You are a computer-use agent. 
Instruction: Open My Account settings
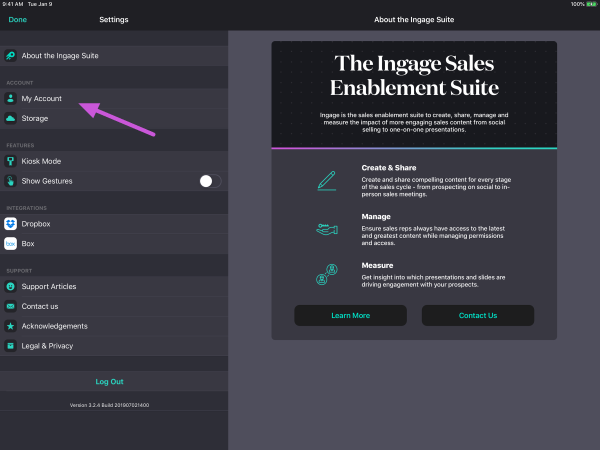point(114,98)
